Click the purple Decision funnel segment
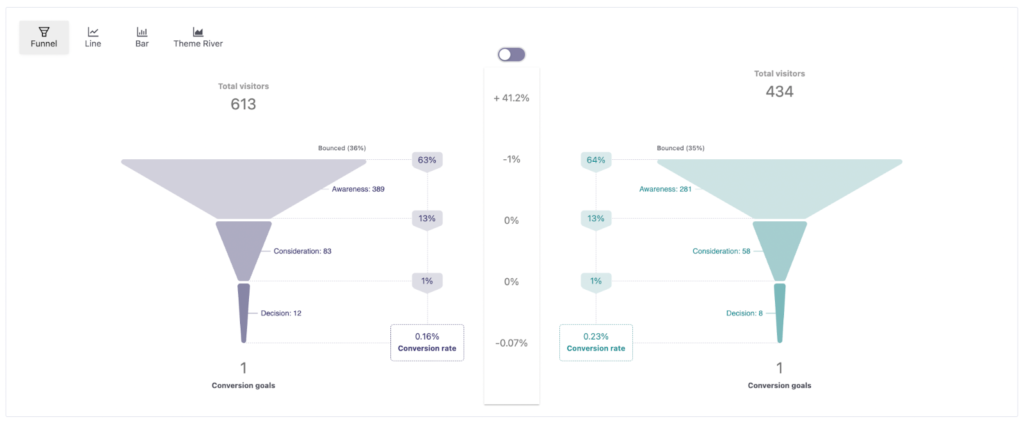 (x=243, y=312)
